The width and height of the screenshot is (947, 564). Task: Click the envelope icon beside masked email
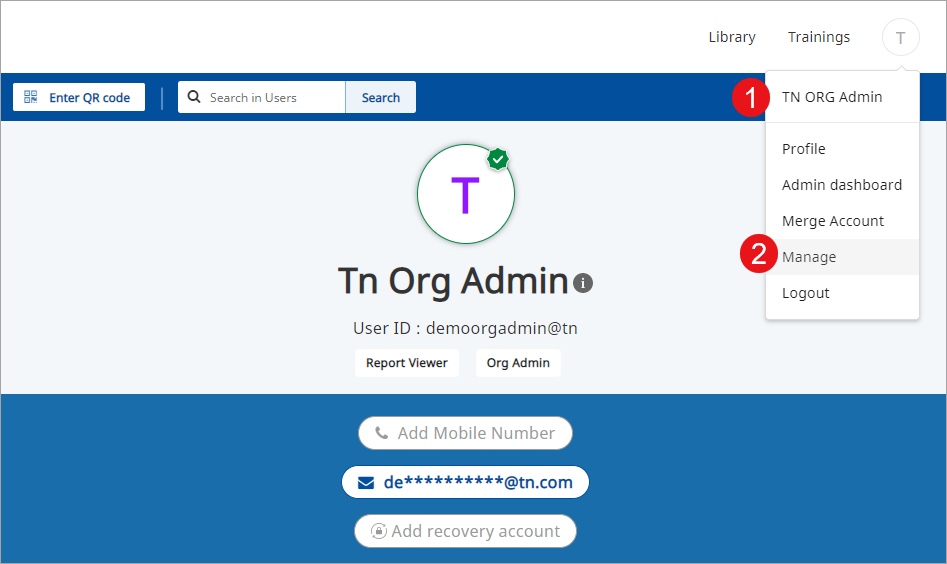tap(366, 482)
